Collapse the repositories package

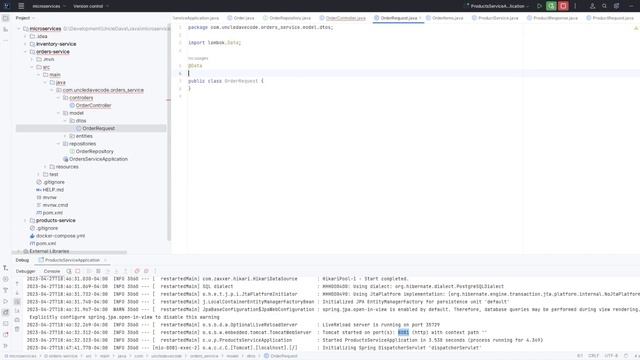59,144
